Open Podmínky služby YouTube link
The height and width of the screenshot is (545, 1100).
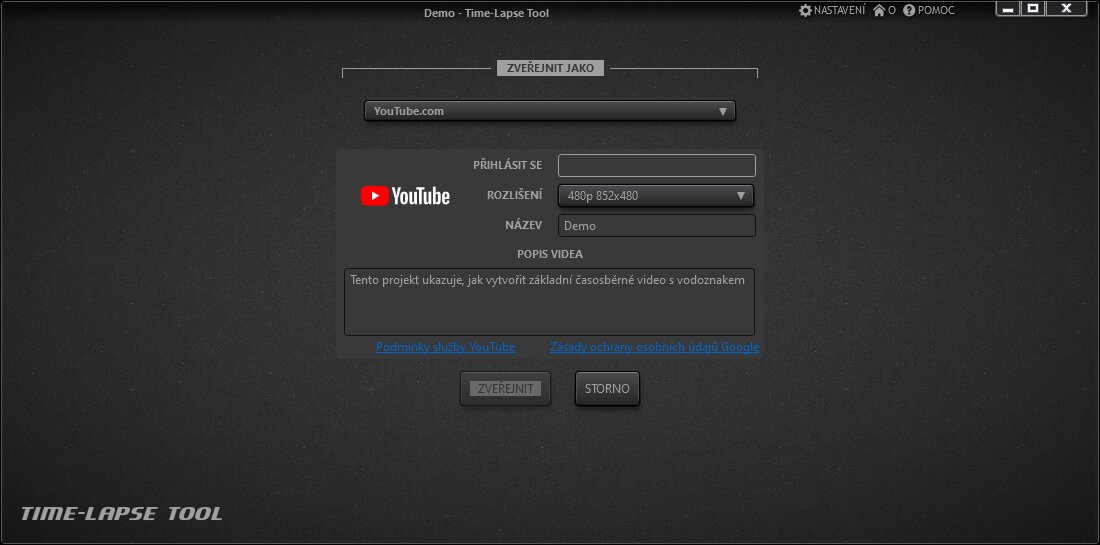click(x=445, y=347)
